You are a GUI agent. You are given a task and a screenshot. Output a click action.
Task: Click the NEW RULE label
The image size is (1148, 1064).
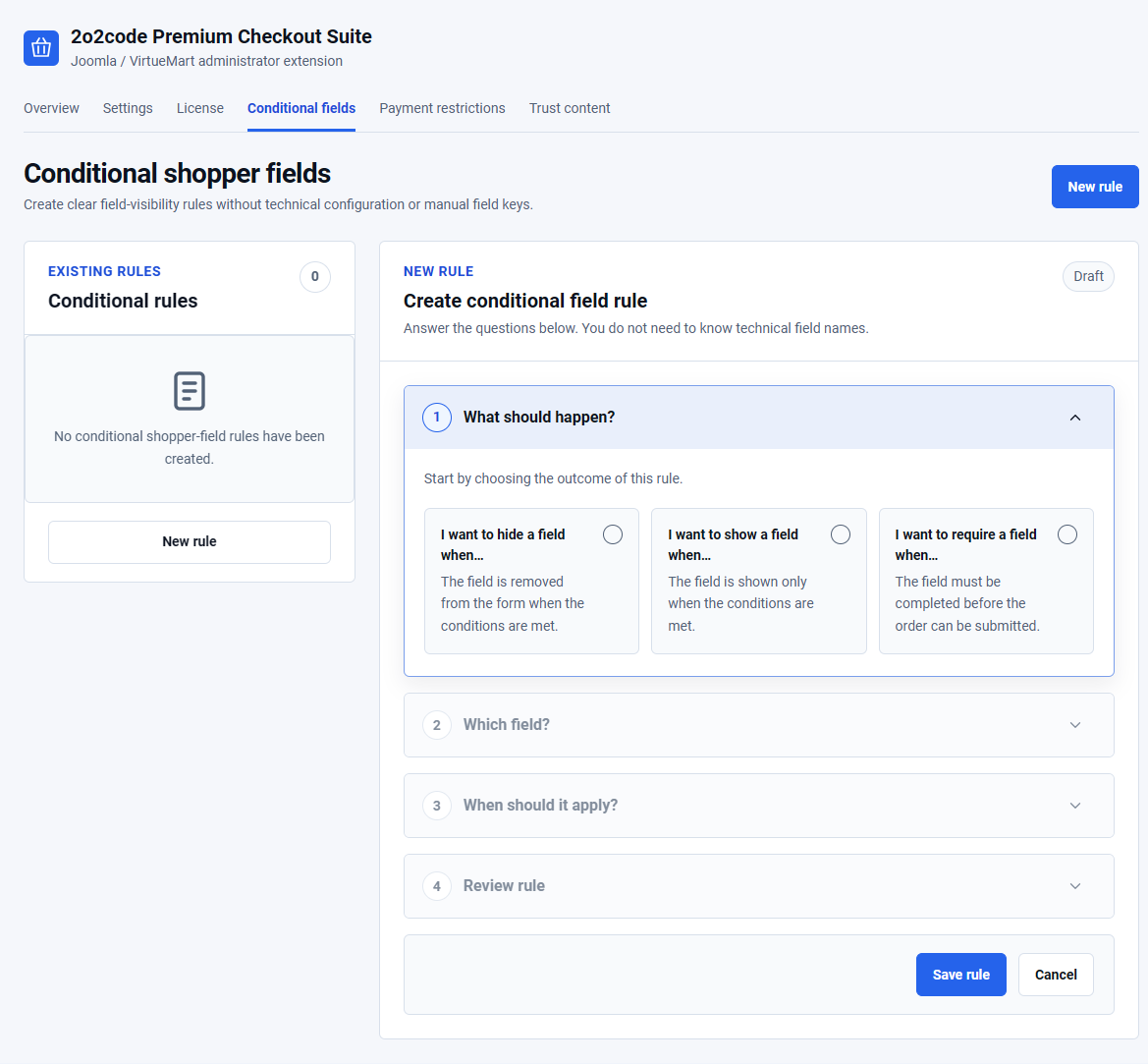click(x=438, y=272)
